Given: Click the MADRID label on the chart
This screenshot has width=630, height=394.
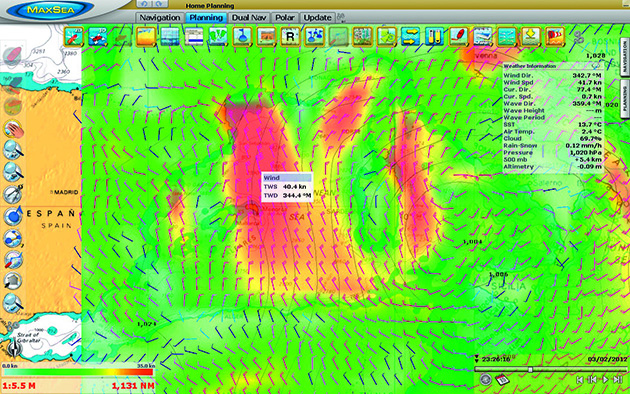Looking at the screenshot, I should [x=66, y=192].
